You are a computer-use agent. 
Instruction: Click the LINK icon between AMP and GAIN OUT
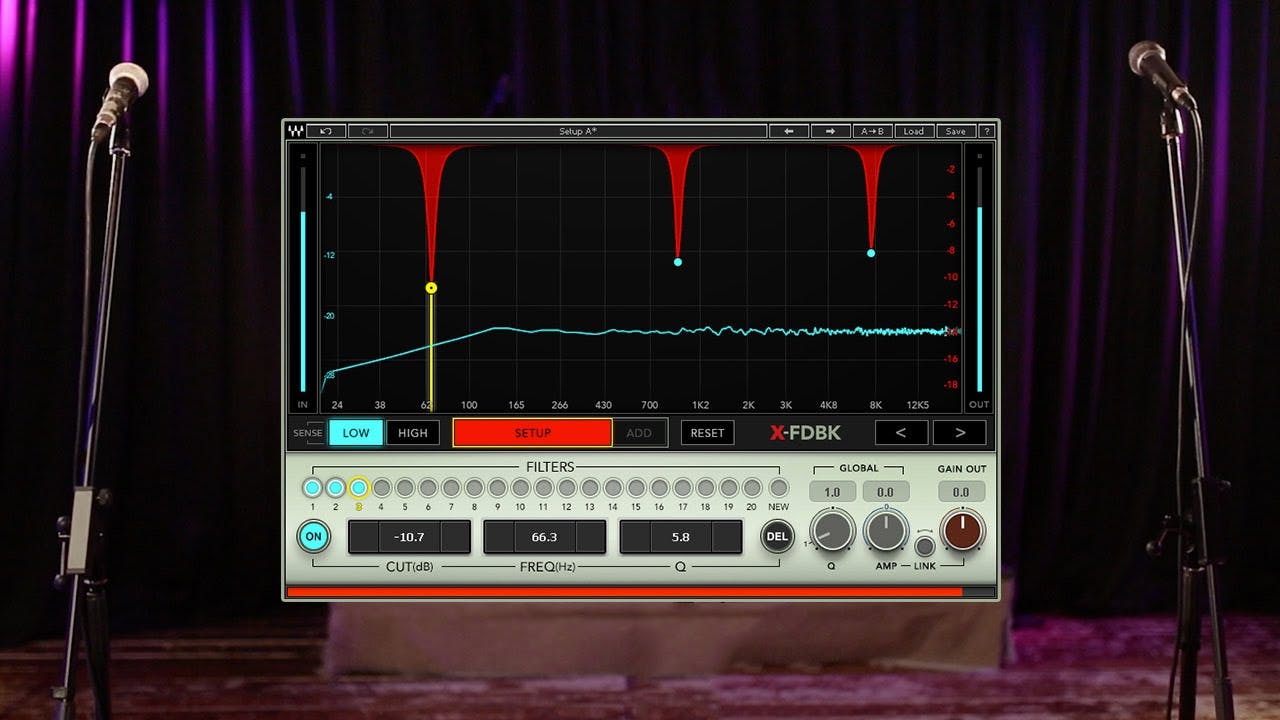pos(925,548)
